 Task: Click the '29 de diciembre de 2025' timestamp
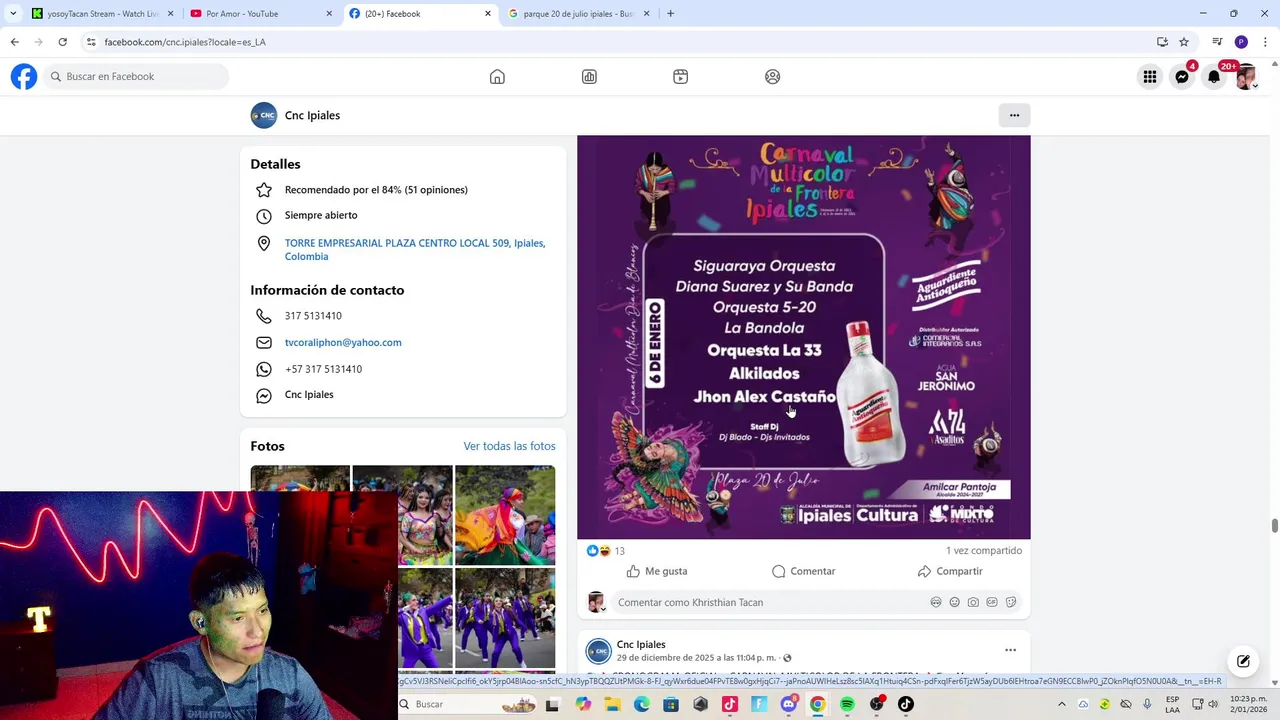[696, 658]
